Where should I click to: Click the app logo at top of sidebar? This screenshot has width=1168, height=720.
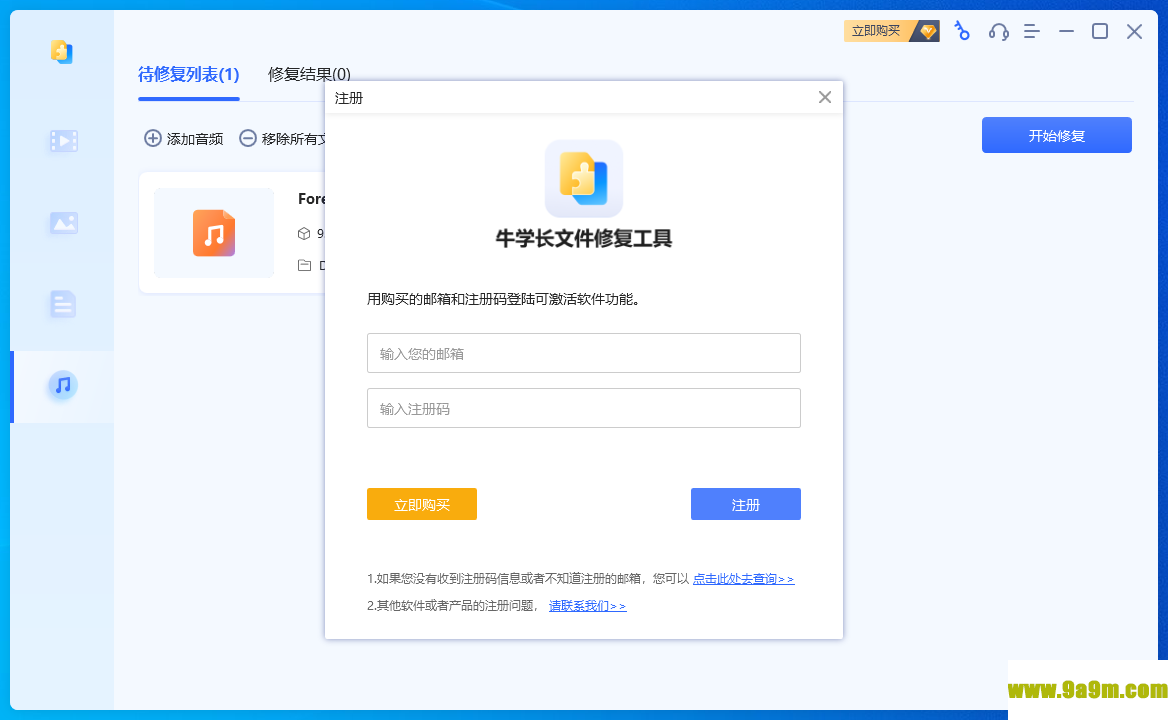click(x=62, y=51)
